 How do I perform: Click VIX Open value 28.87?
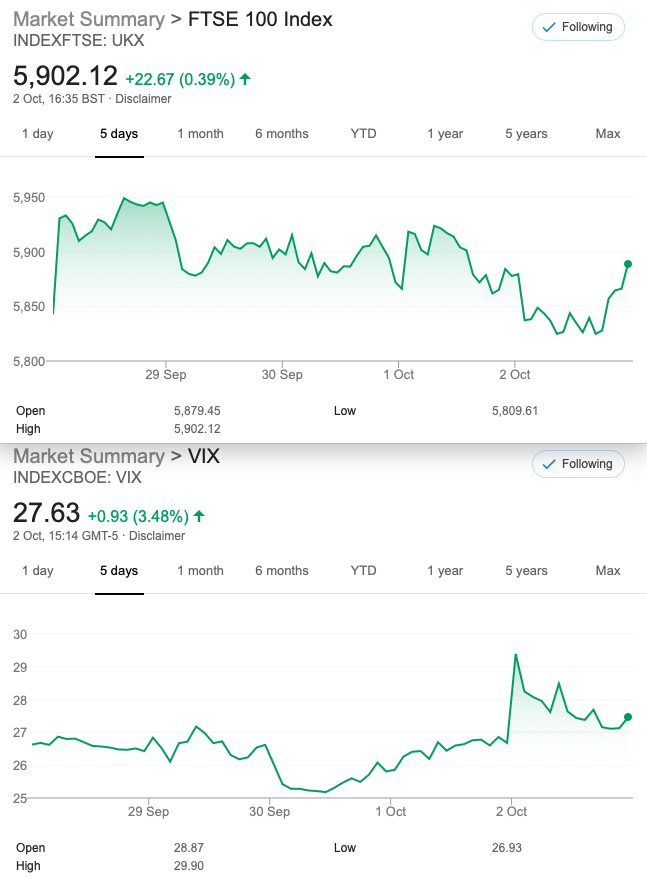pyautogui.click(x=189, y=848)
